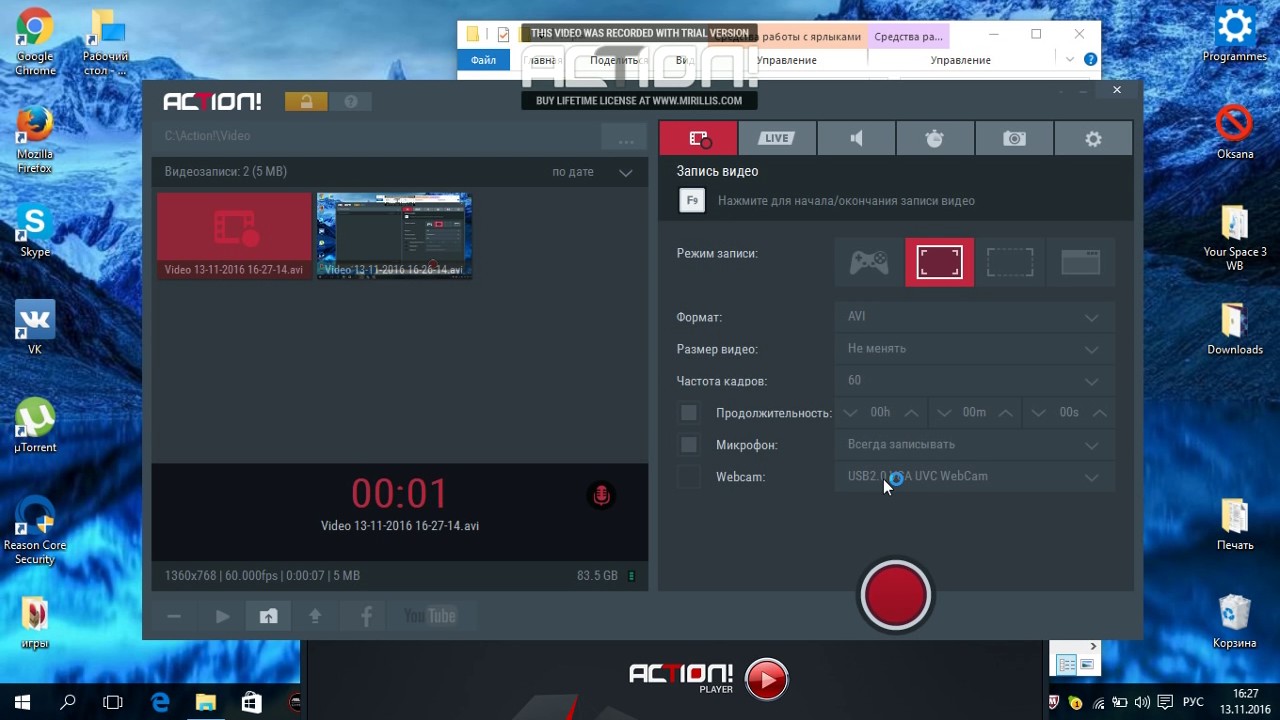Screen dimensions: 1280x720
Task: Open the Корзина recycle bin
Action: (x=1235, y=622)
